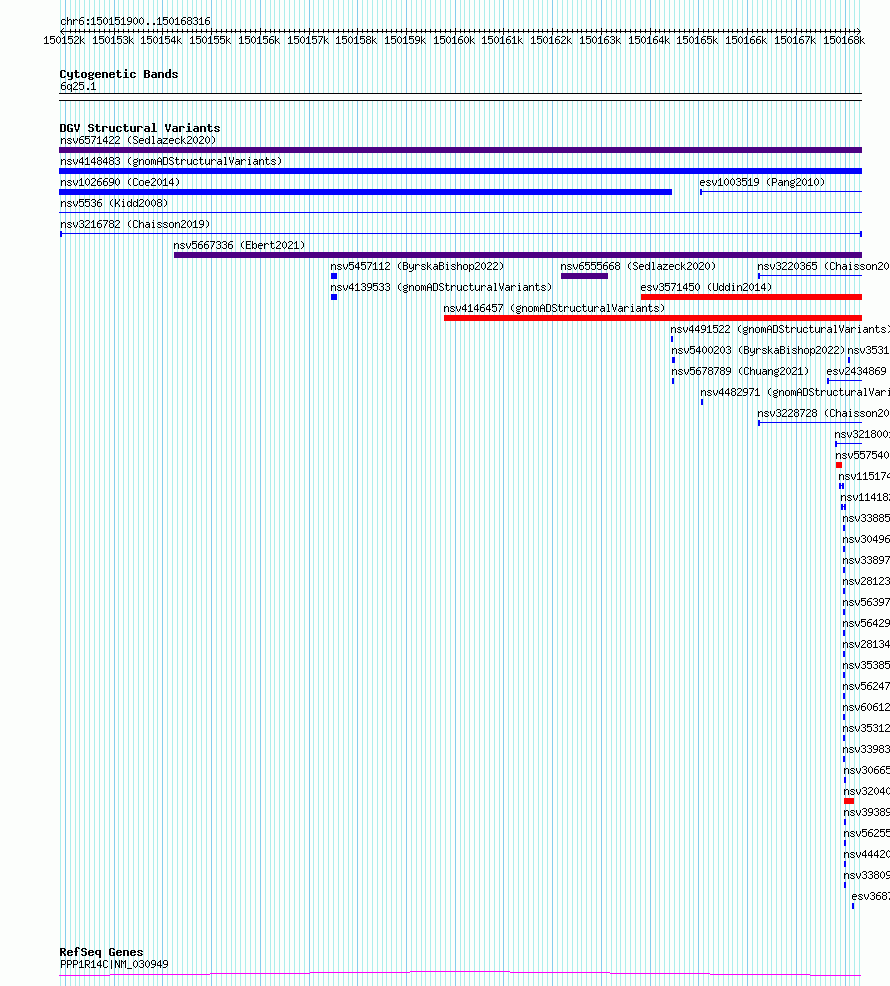
Task: Open variant nsv4491522 label
Action: [x=780, y=330]
